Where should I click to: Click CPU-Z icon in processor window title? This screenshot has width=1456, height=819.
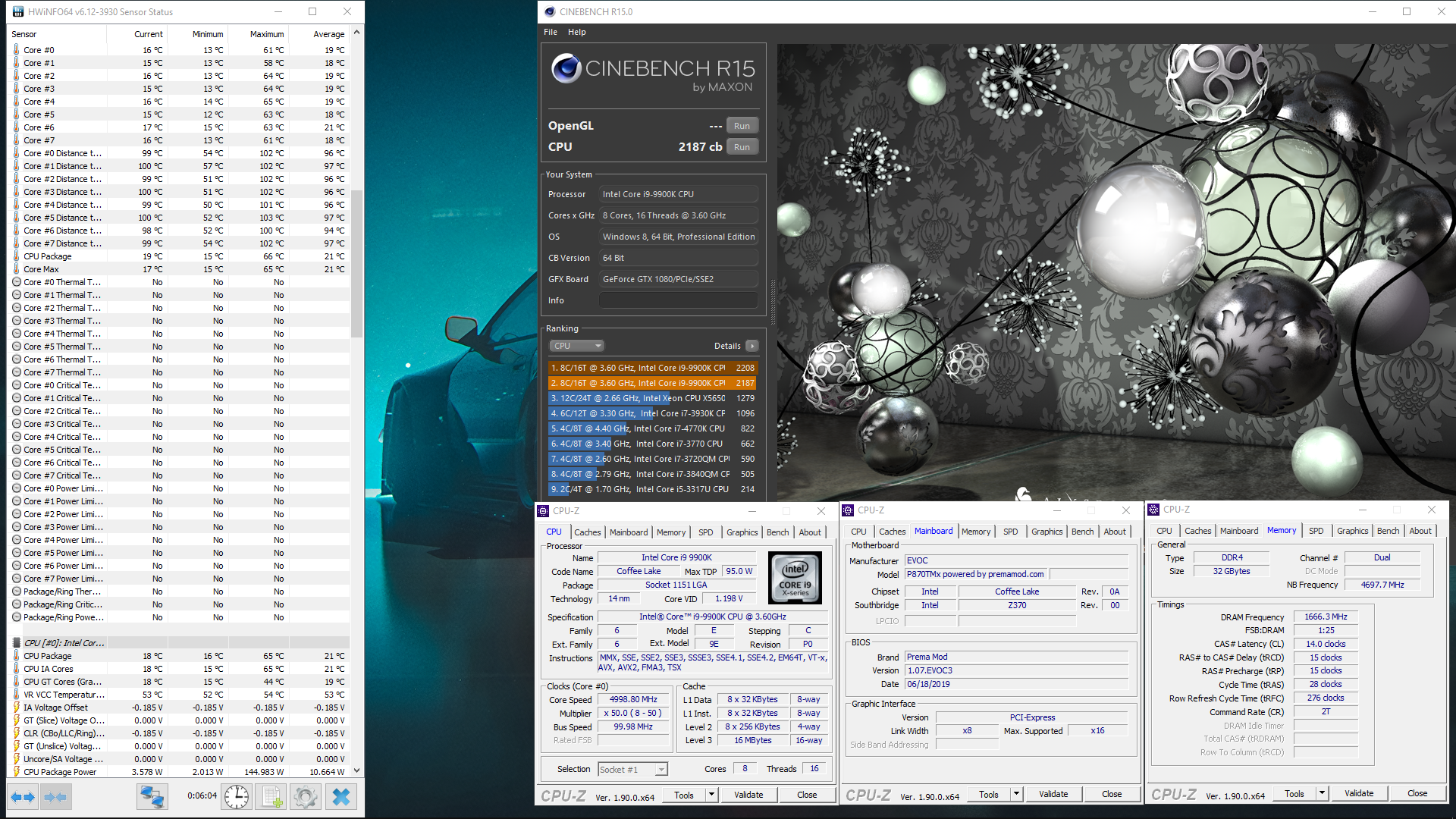(543, 511)
